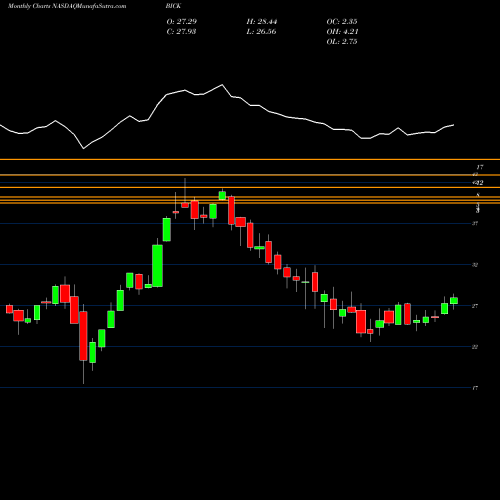Click the open value 'O: 27.29'
Screen dimensions: 500x500
(182, 22)
